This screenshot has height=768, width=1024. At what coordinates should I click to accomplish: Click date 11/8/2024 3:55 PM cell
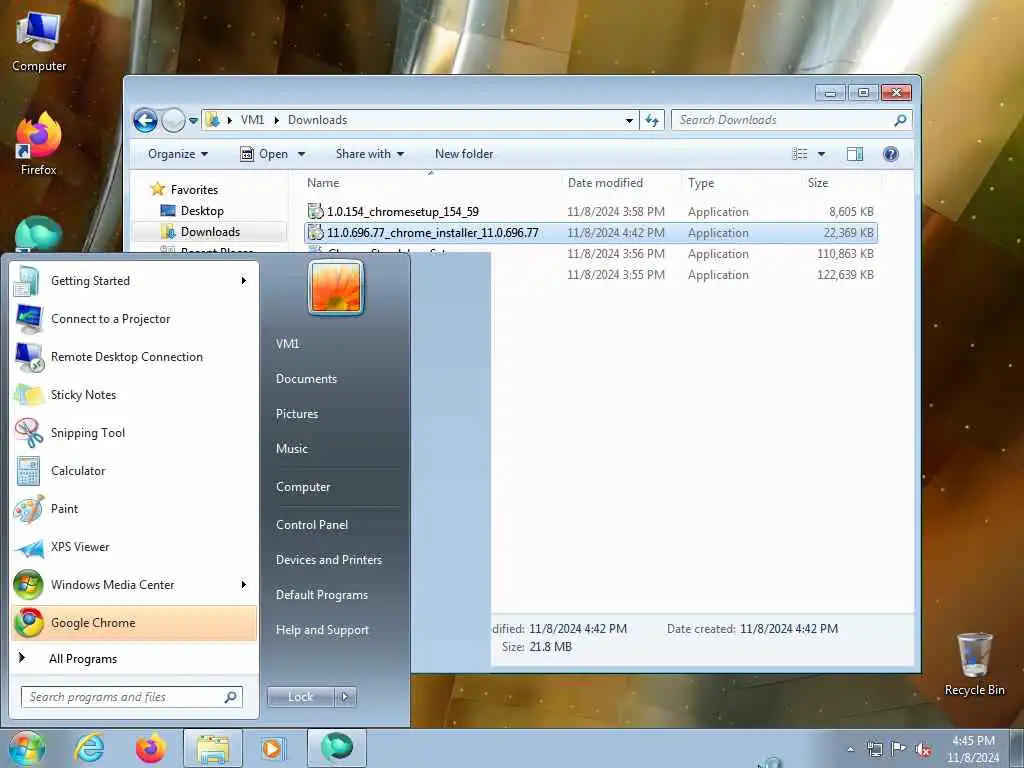pyautogui.click(x=616, y=275)
